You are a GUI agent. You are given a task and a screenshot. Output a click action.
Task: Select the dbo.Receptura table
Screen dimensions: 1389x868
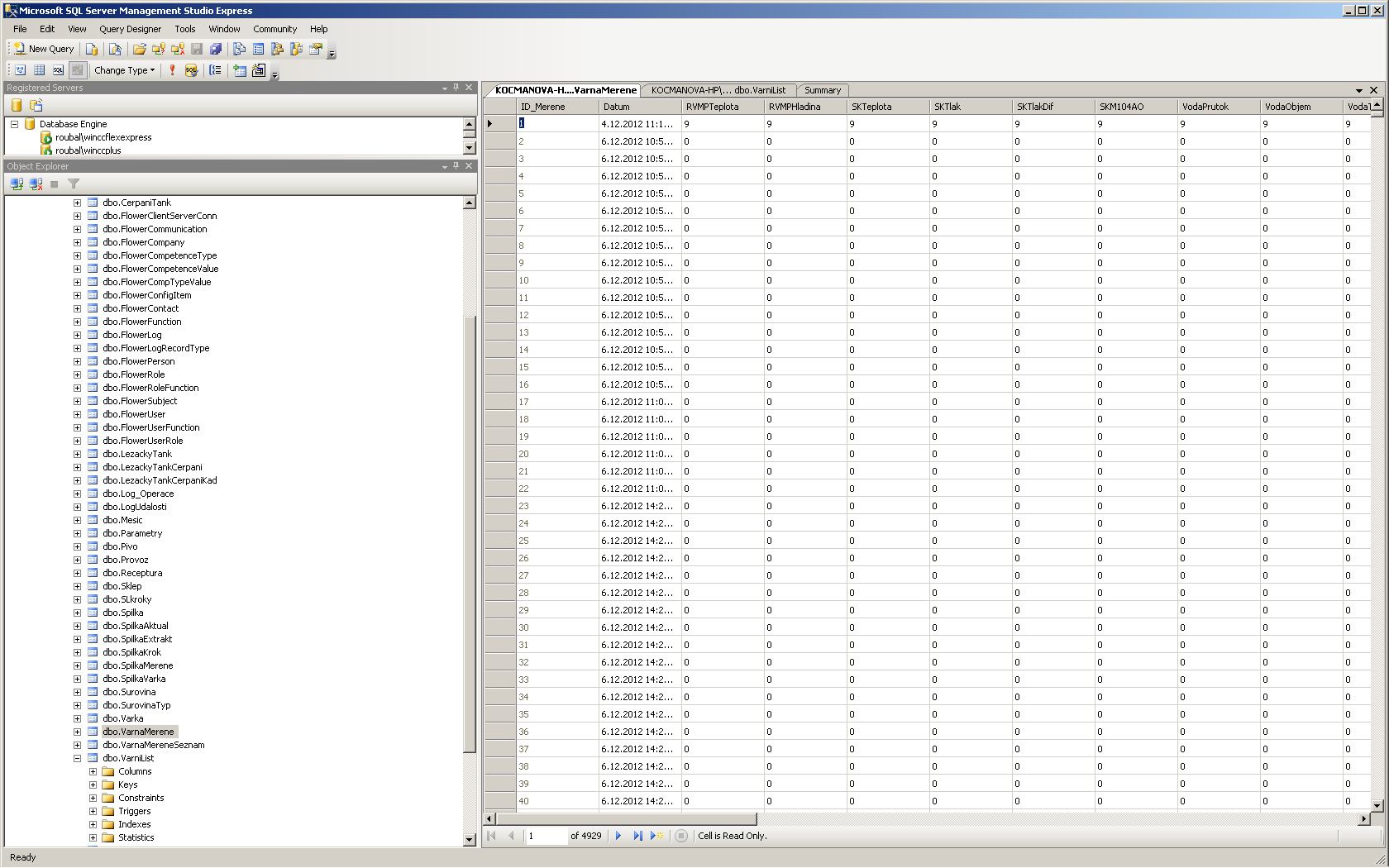click(132, 573)
